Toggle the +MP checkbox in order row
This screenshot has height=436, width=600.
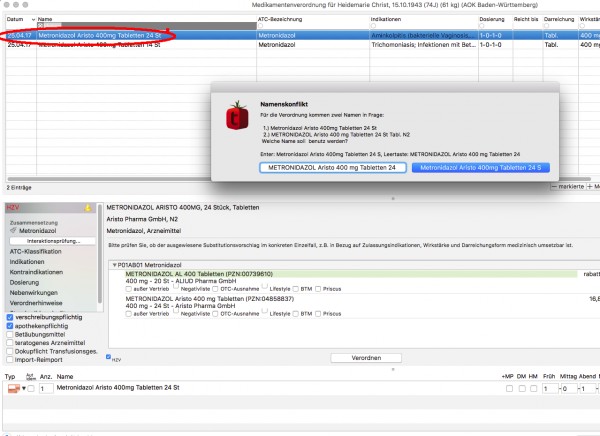(x=509, y=389)
